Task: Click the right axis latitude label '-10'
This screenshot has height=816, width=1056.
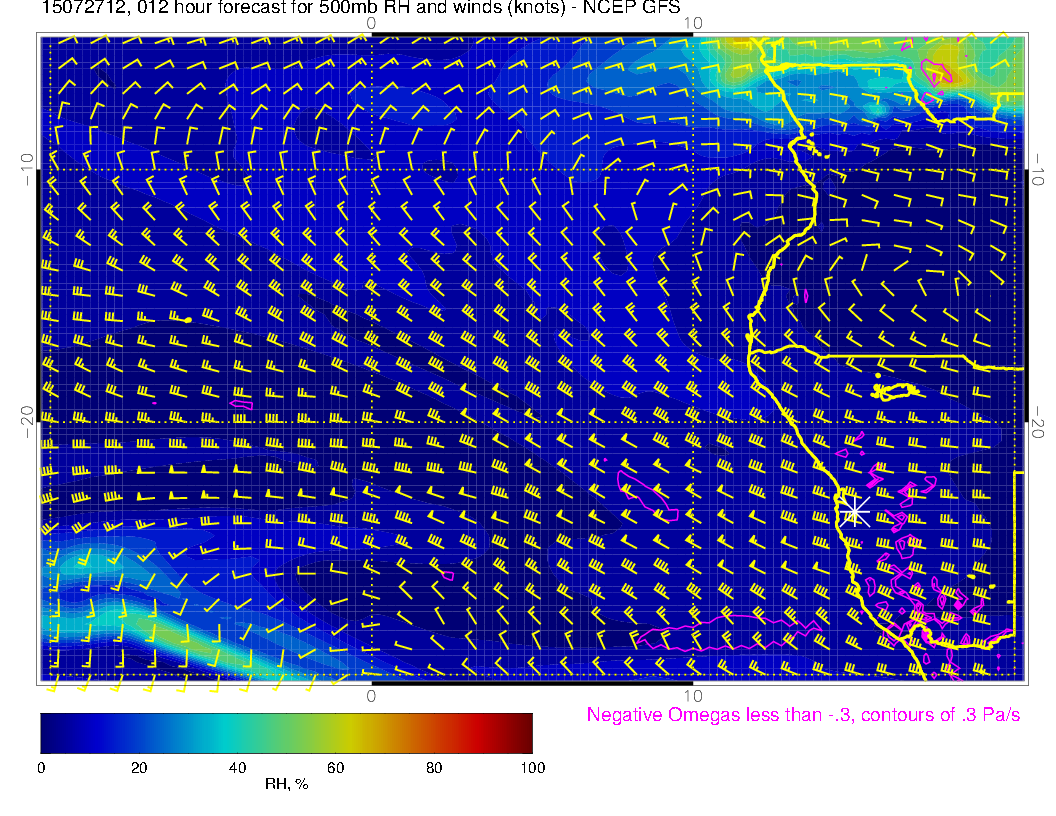Action: (1037, 170)
